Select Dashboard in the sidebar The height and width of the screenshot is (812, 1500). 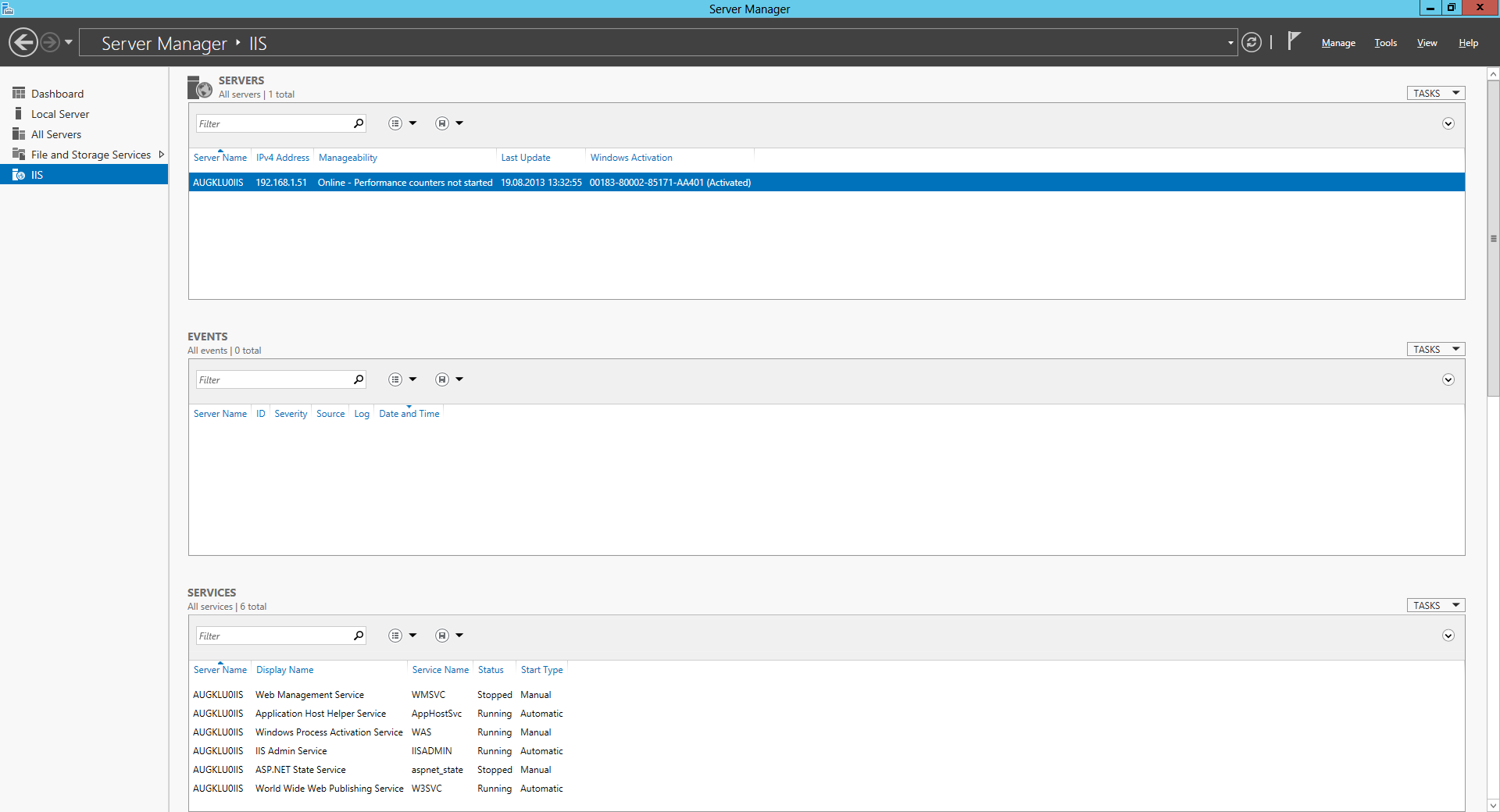[x=57, y=94]
